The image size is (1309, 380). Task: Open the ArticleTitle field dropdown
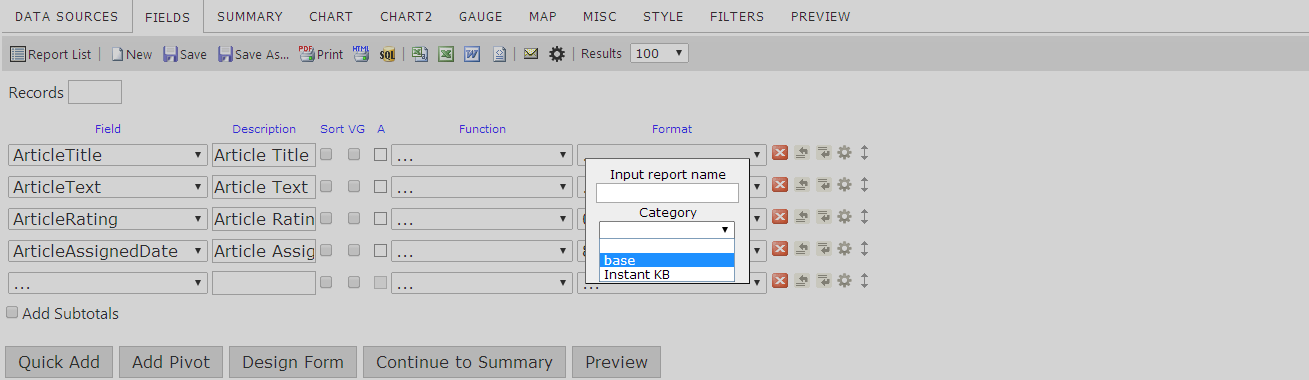pos(108,155)
